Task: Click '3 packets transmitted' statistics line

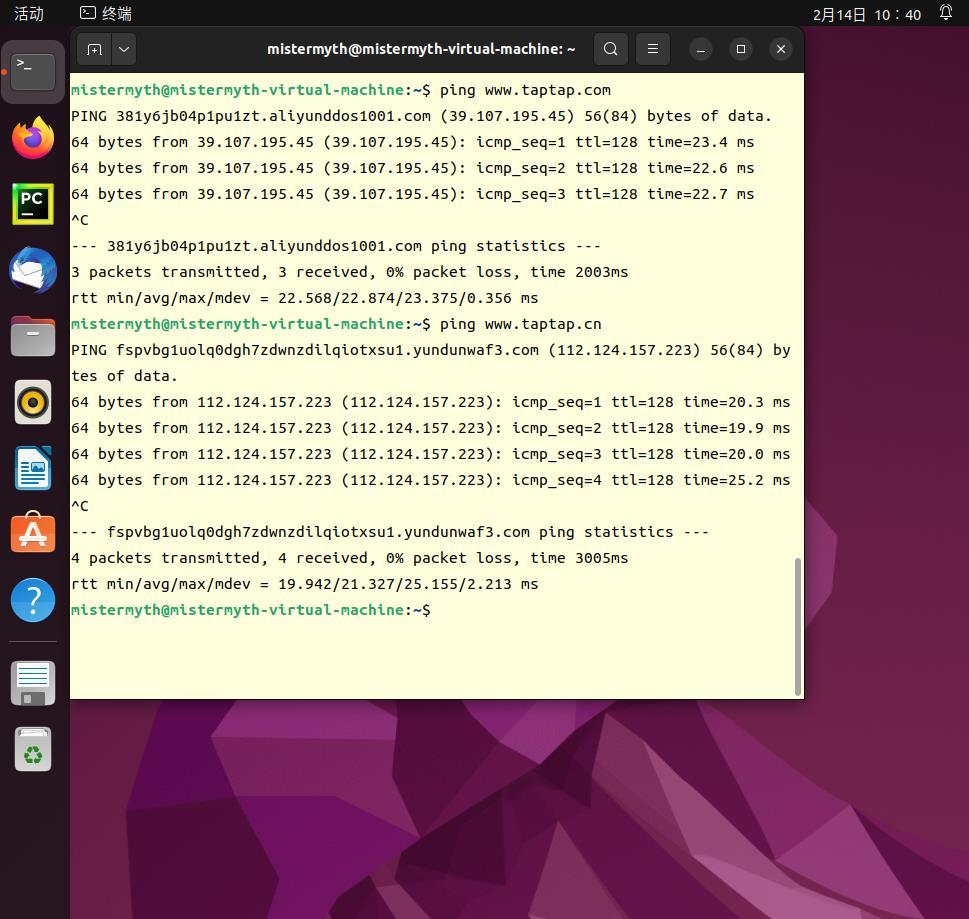Action: [x=349, y=272]
